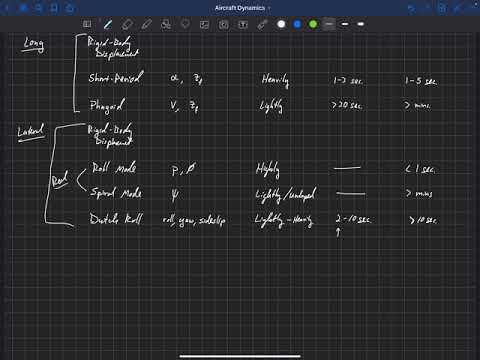Select the thinnest stroke width
The width and height of the screenshot is (480, 360).
pos(329,24)
